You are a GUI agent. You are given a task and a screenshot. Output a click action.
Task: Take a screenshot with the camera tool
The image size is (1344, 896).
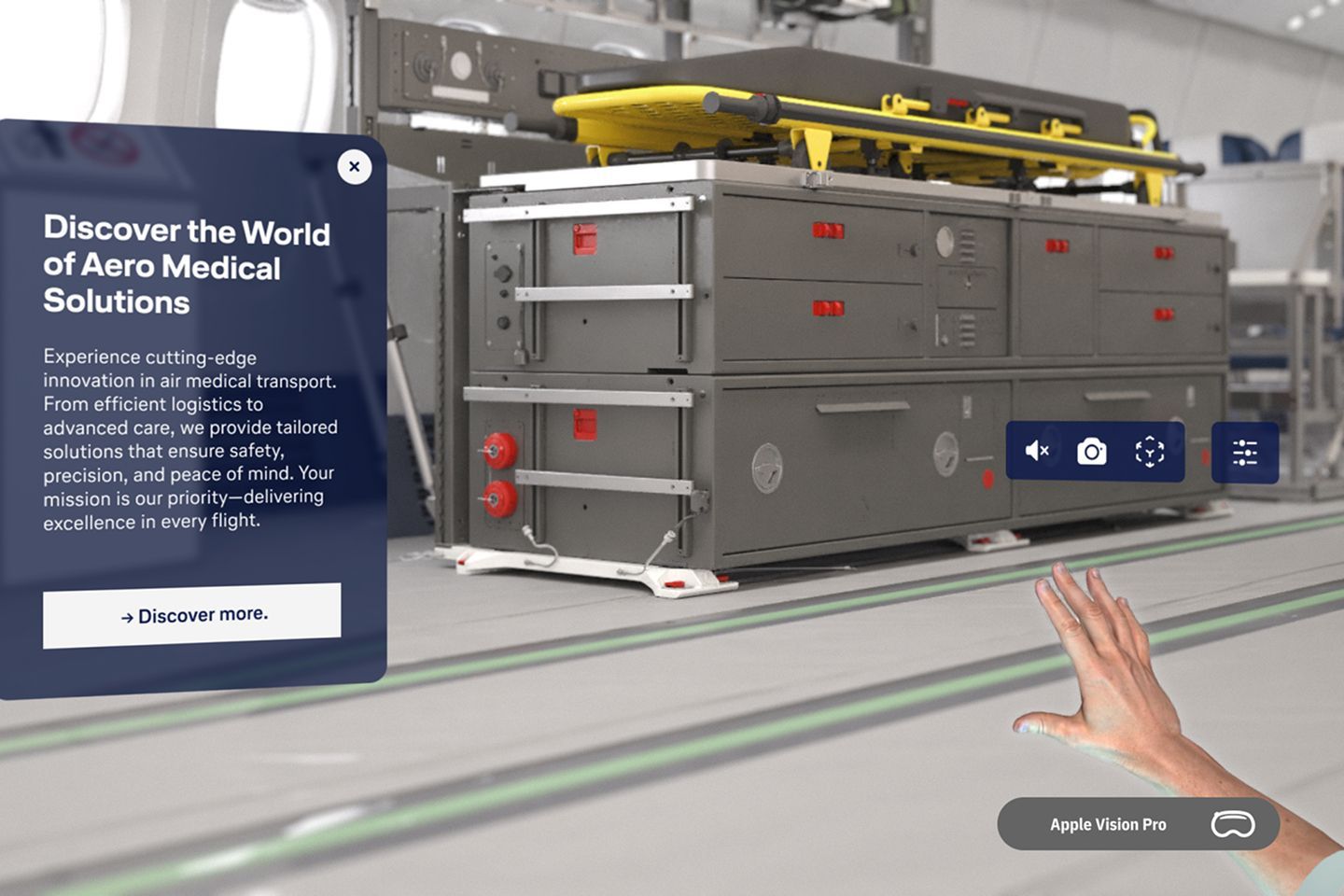(1092, 451)
